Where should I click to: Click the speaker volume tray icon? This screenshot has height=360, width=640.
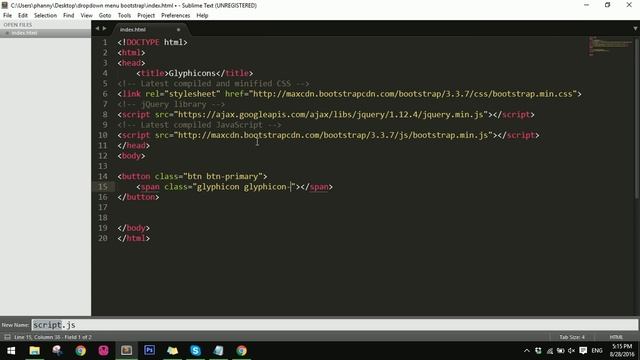(x=571, y=351)
